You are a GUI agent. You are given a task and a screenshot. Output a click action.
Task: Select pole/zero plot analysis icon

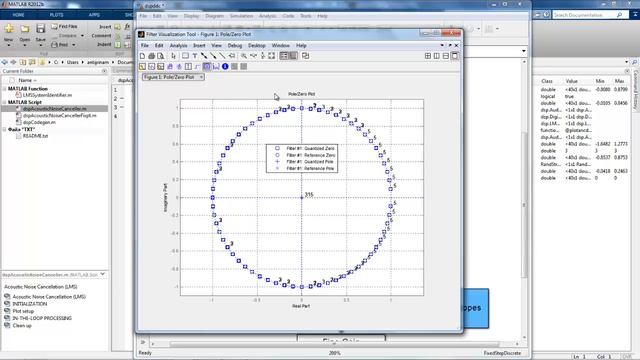[x=207, y=67]
